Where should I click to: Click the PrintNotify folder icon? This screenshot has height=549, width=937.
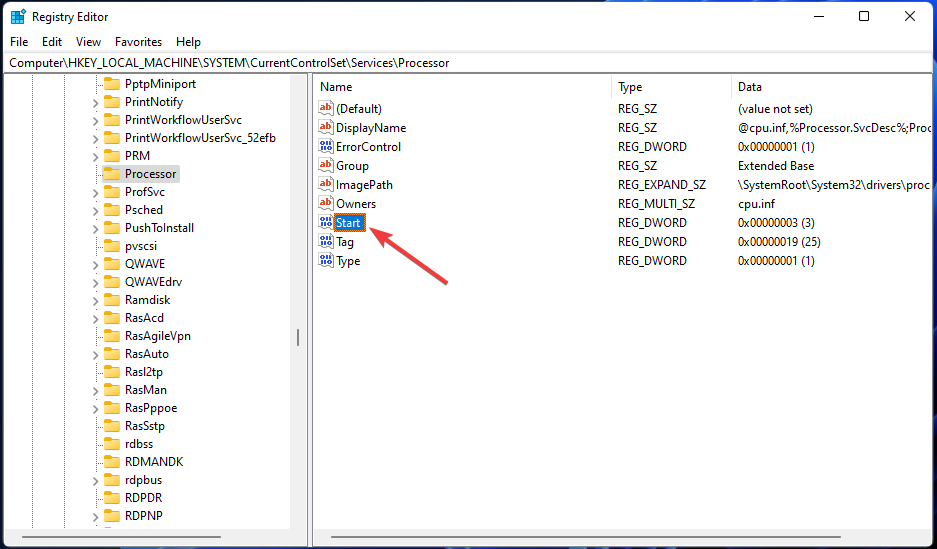pos(112,102)
